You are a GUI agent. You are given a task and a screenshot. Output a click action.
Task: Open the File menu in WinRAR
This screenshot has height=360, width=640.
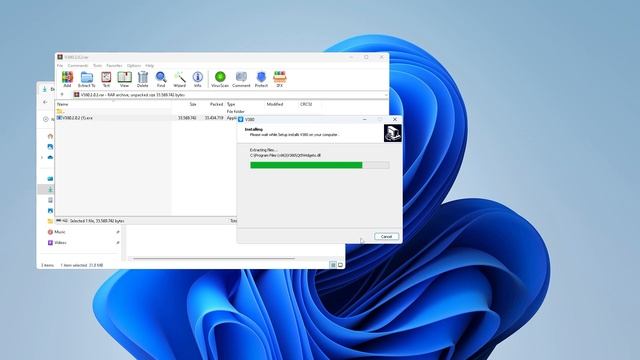(x=60, y=65)
